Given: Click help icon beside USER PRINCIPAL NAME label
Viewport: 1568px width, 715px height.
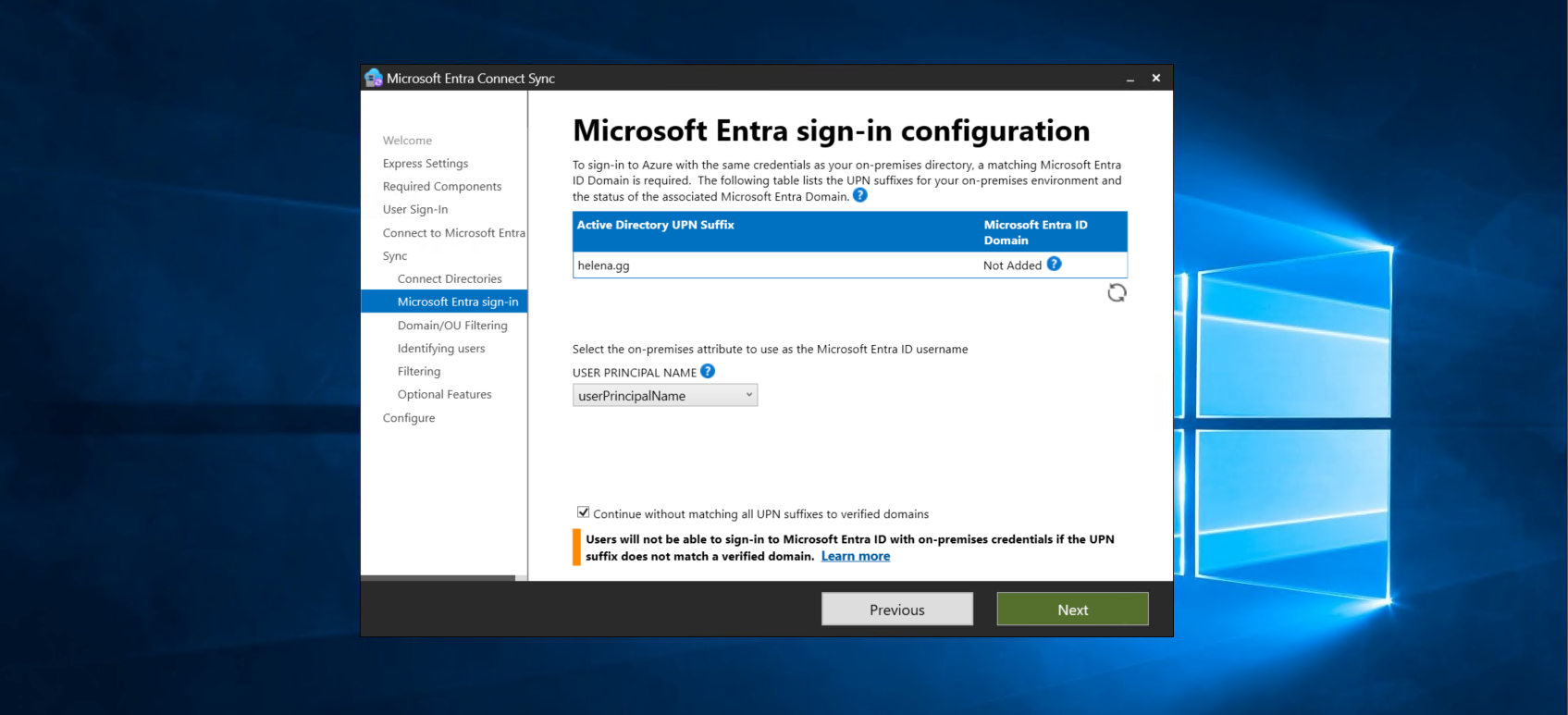Looking at the screenshot, I should [x=708, y=372].
